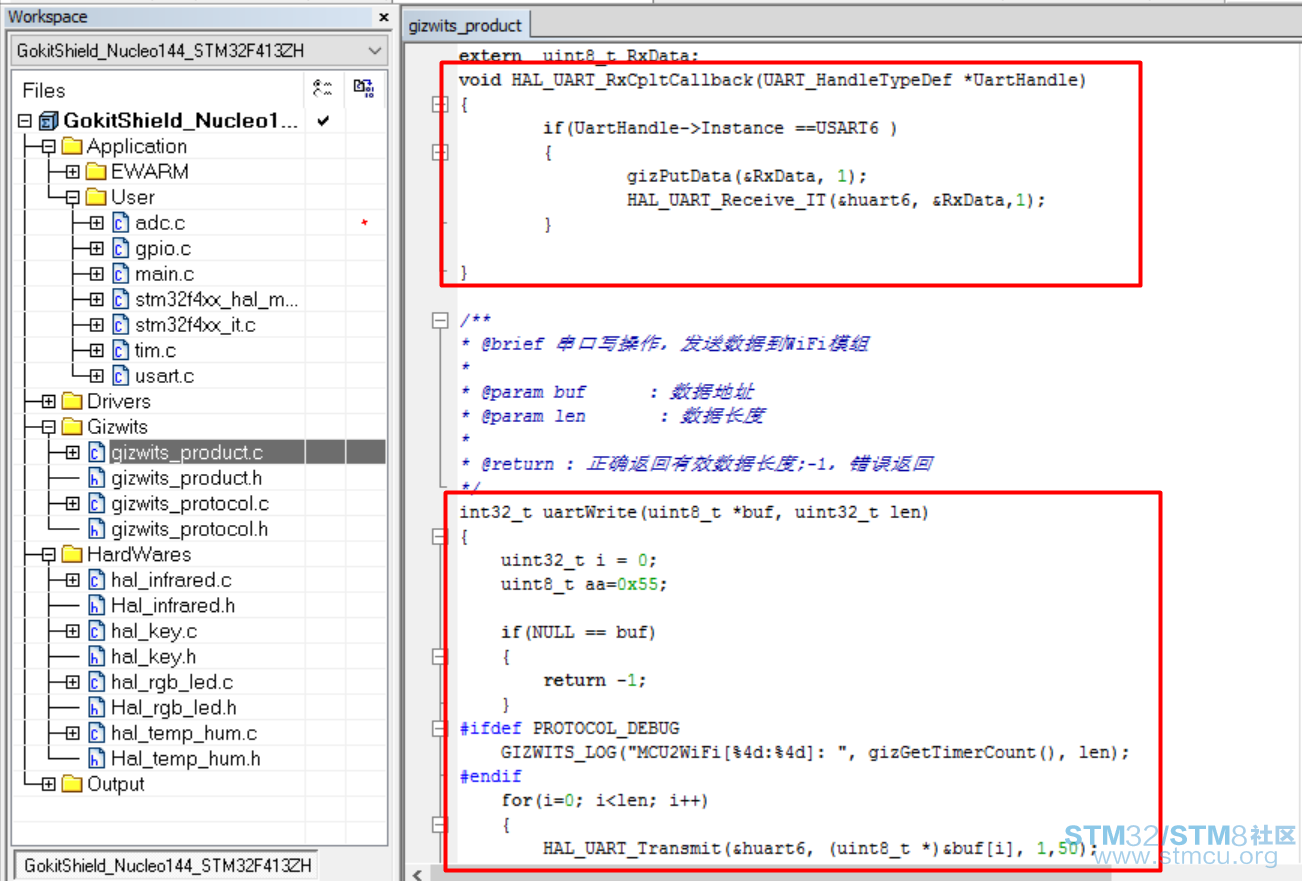Select the main.c file icon
This screenshot has width=1302, height=881.
point(120,274)
